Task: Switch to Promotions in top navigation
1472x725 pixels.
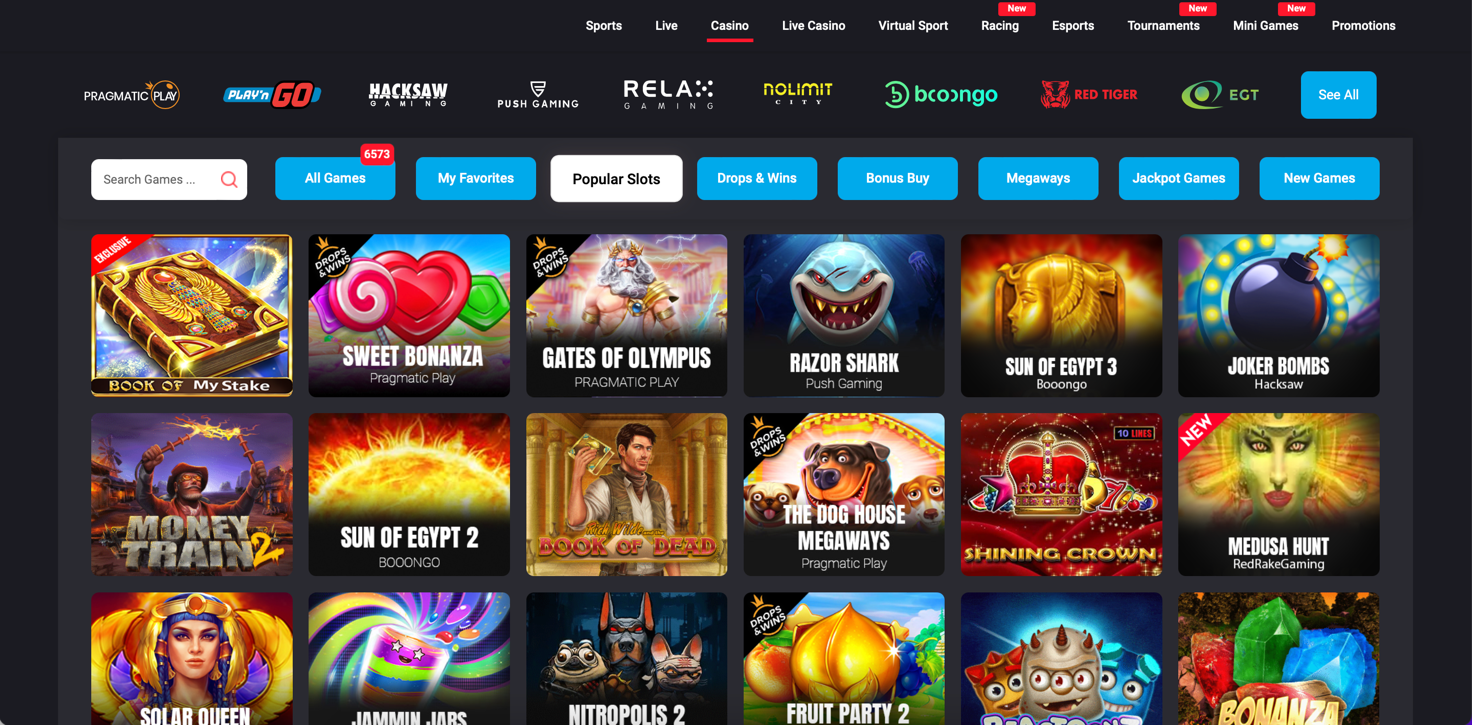Action: point(1363,26)
